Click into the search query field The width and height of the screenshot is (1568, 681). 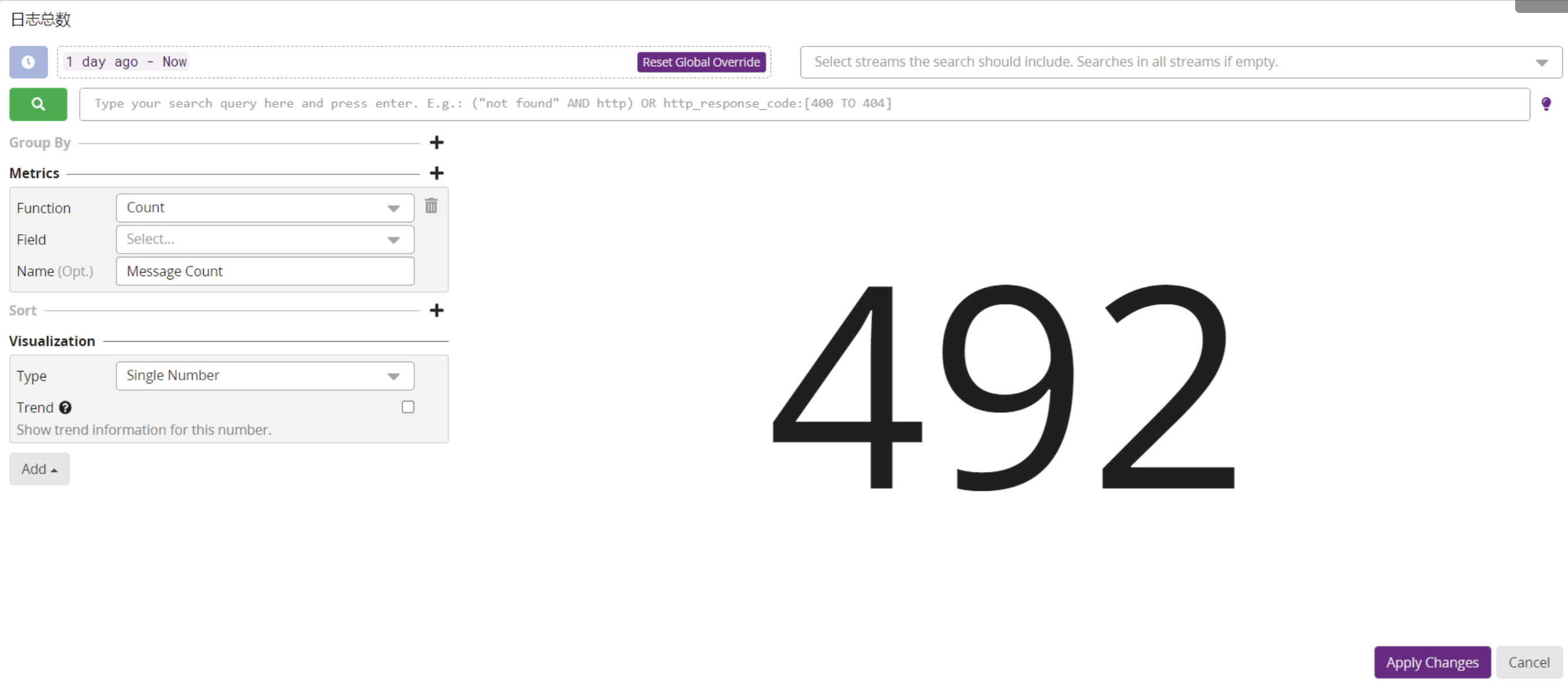(x=803, y=104)
